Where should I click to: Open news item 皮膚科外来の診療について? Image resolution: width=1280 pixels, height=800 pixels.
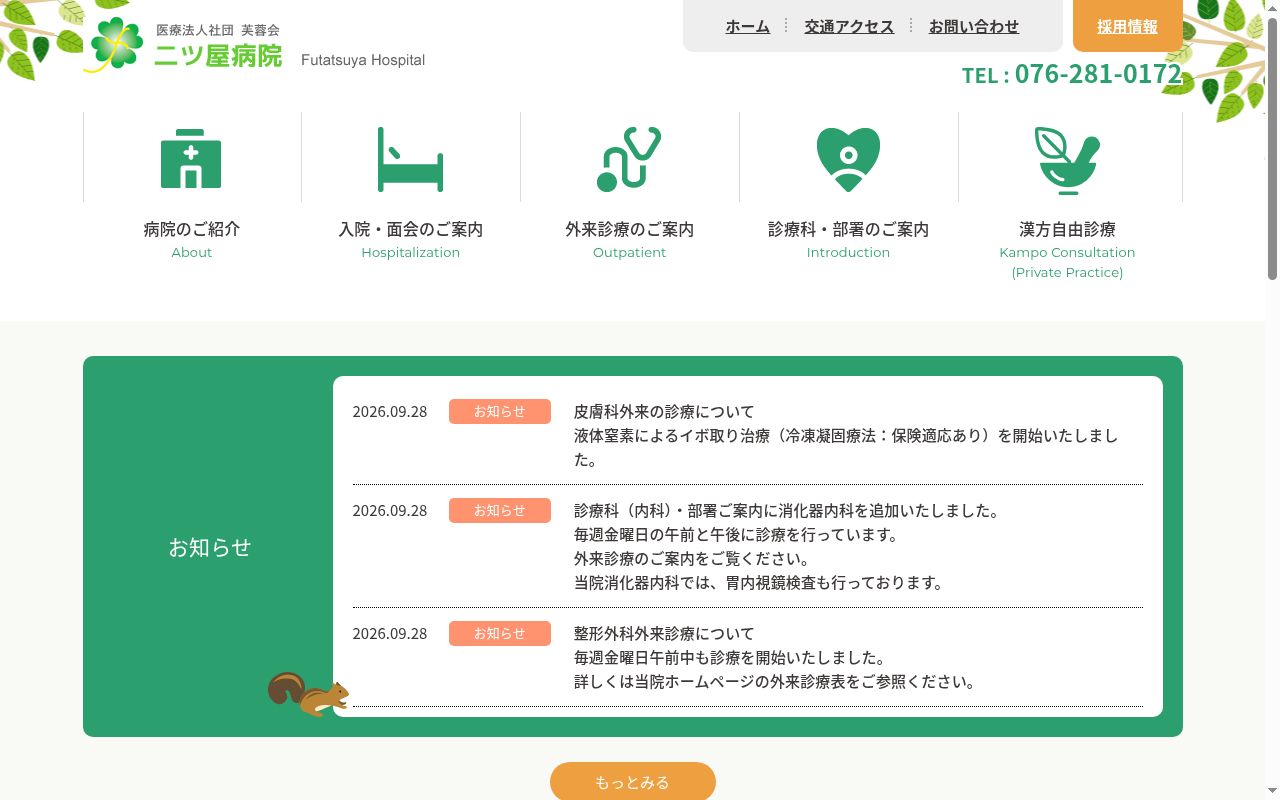point(664,411)
